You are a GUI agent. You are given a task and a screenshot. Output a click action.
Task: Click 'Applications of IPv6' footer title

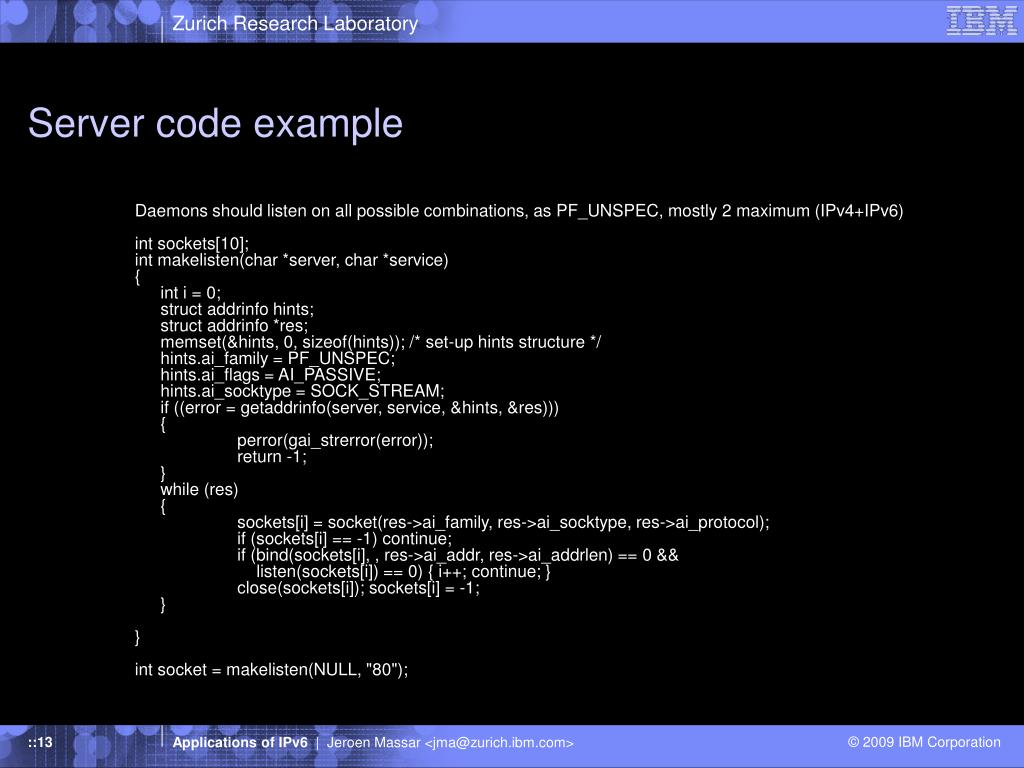(x=240, y=743)
